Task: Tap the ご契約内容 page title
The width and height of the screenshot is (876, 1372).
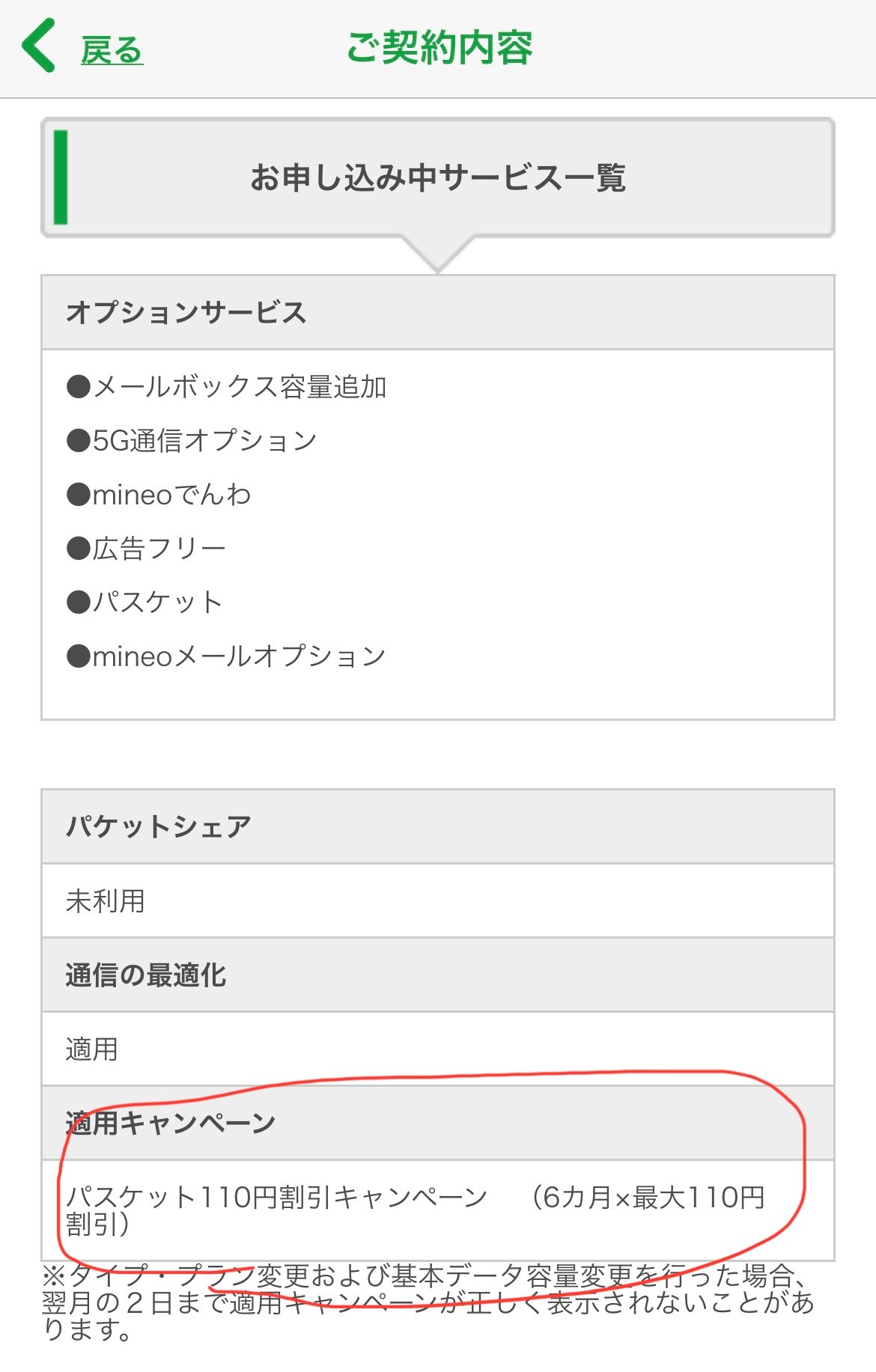Action: (x=439, y=48)
